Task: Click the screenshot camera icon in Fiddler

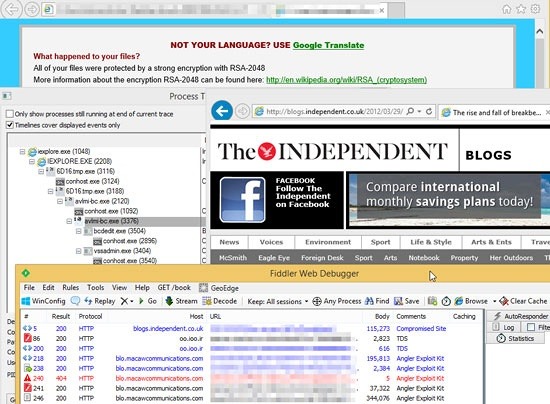Action: tap(432, 301)
